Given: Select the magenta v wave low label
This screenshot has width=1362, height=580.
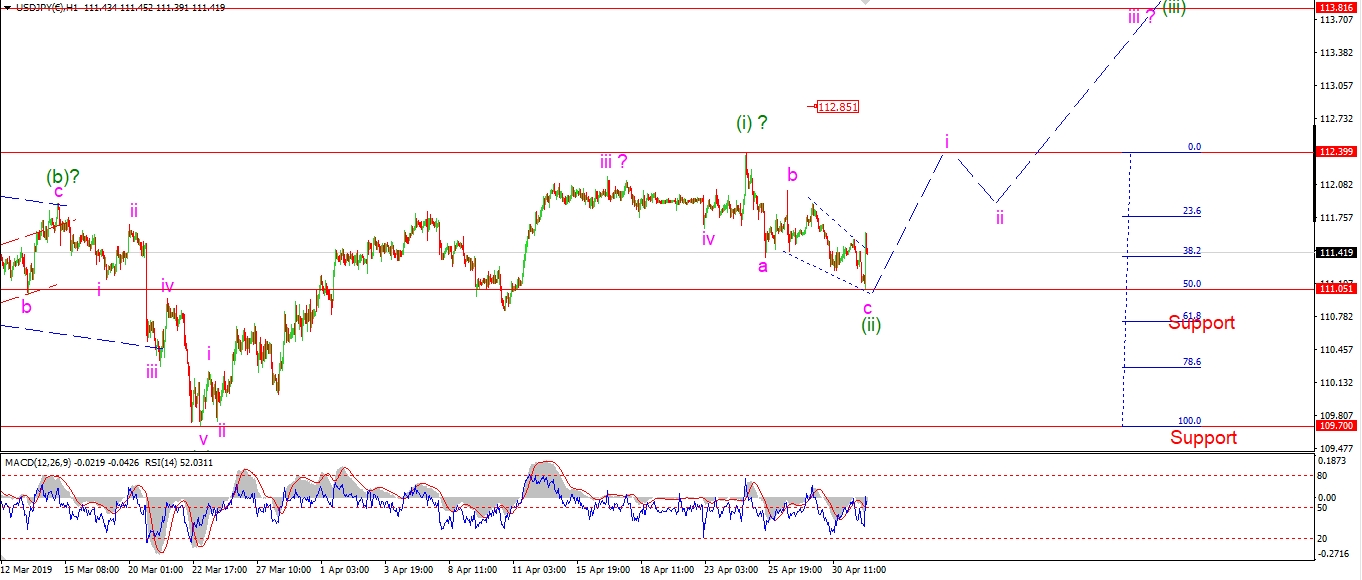Looking at the screenshot, I should pos(203,438).
